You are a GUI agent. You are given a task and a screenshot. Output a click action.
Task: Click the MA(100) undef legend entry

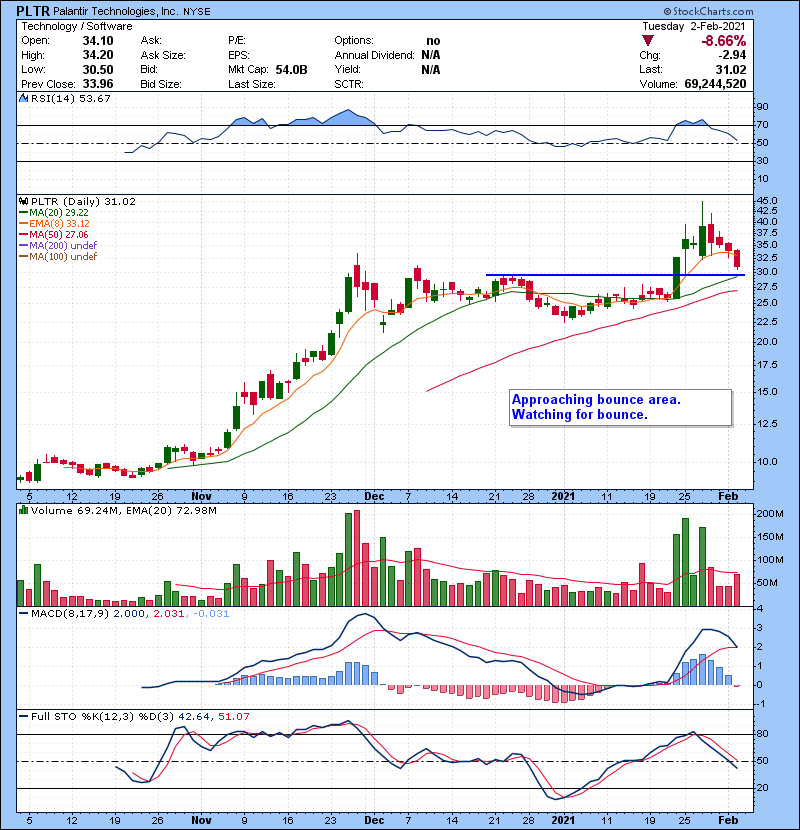[58, 257]
